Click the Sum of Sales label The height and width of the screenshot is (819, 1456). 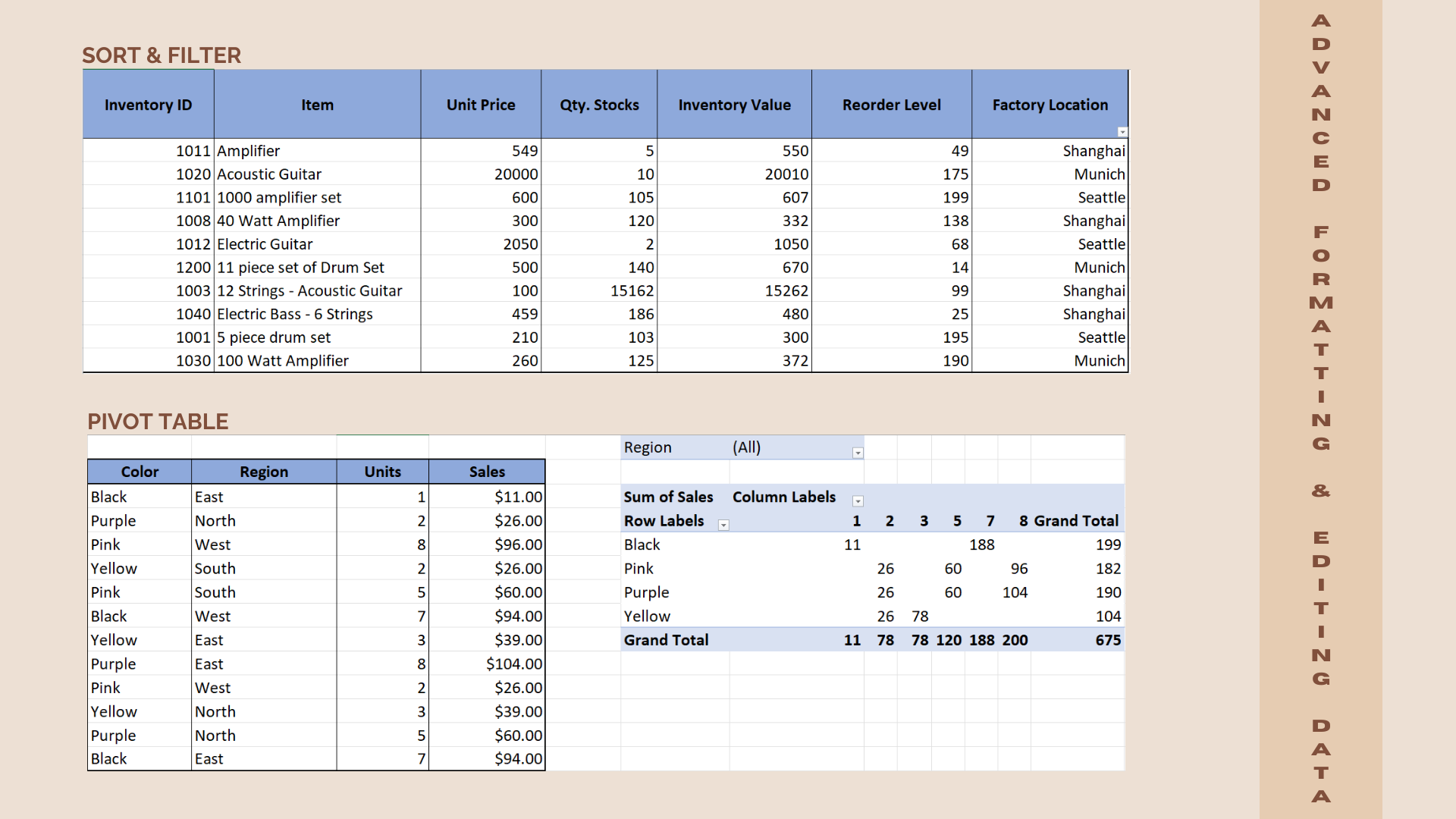pyautogui.click(x=668, y=497)
